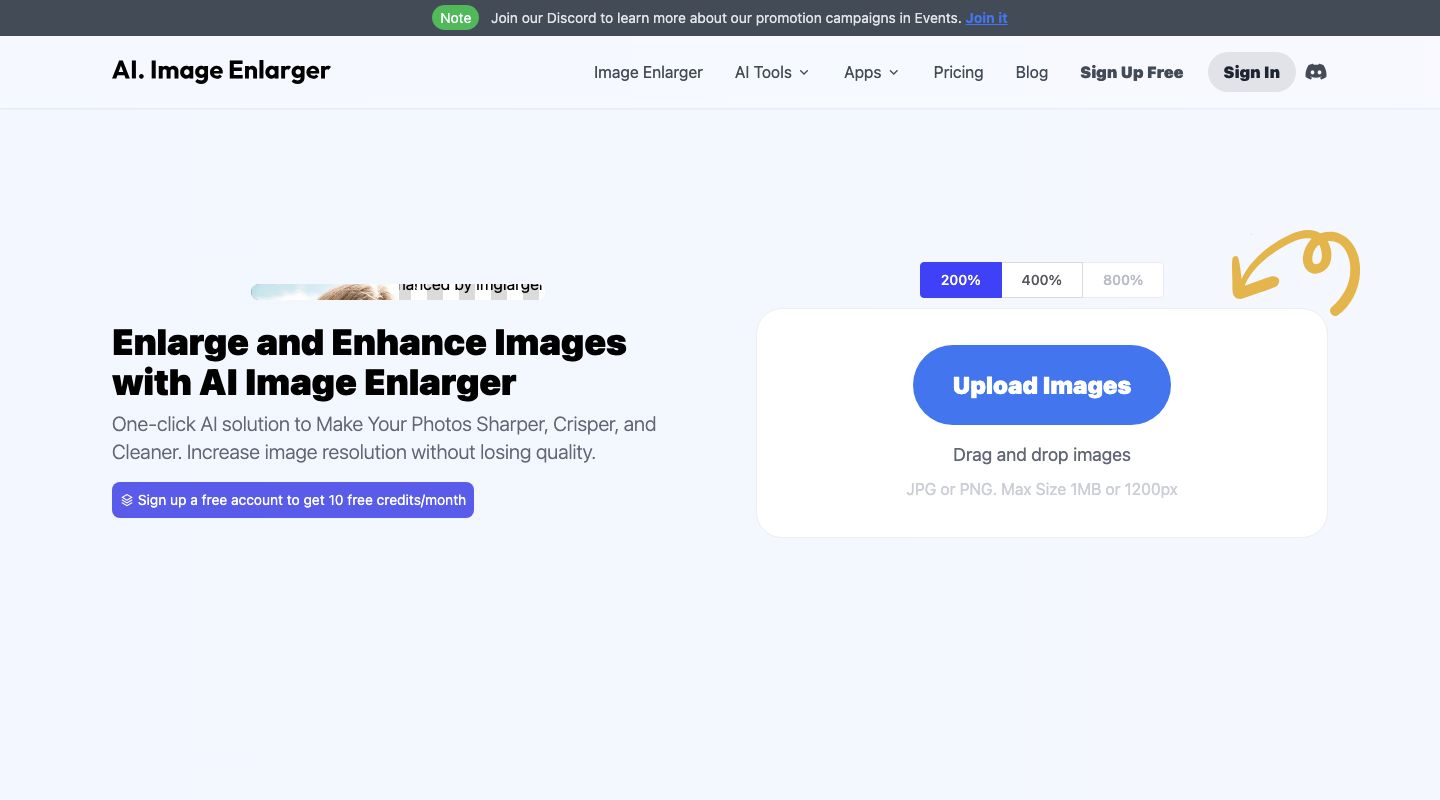The width and height of the screenshot is (1440, 800).
Task: Click the Sign Up Free link
Action: (1131, 72)
